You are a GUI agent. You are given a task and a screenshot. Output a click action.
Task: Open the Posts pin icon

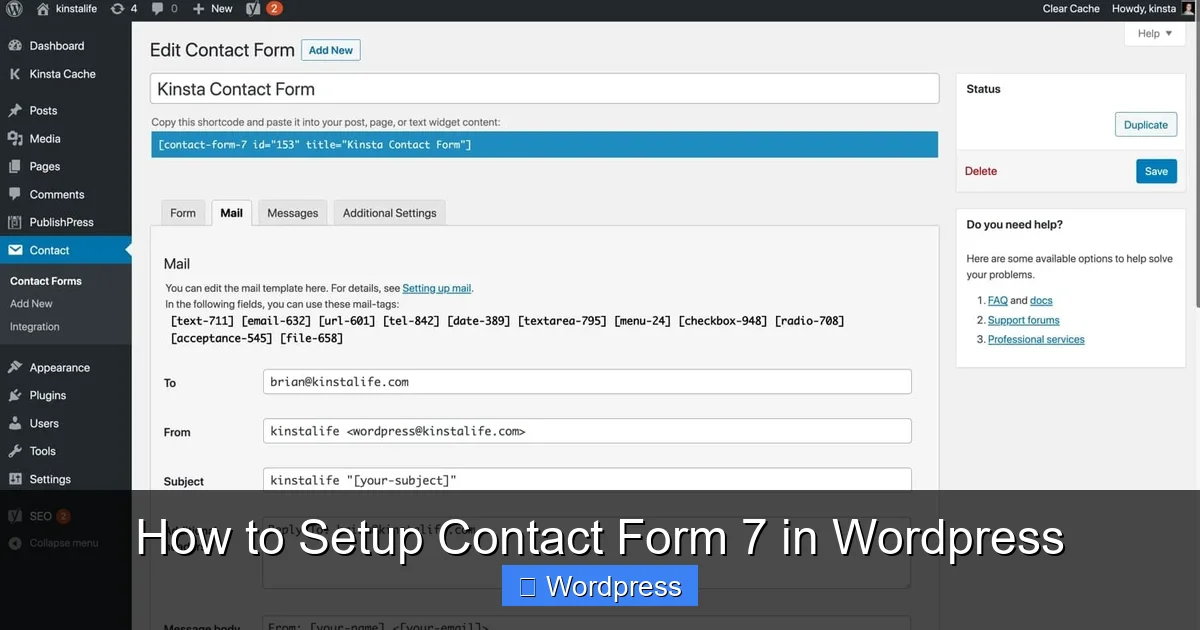[x=15, y=111]
